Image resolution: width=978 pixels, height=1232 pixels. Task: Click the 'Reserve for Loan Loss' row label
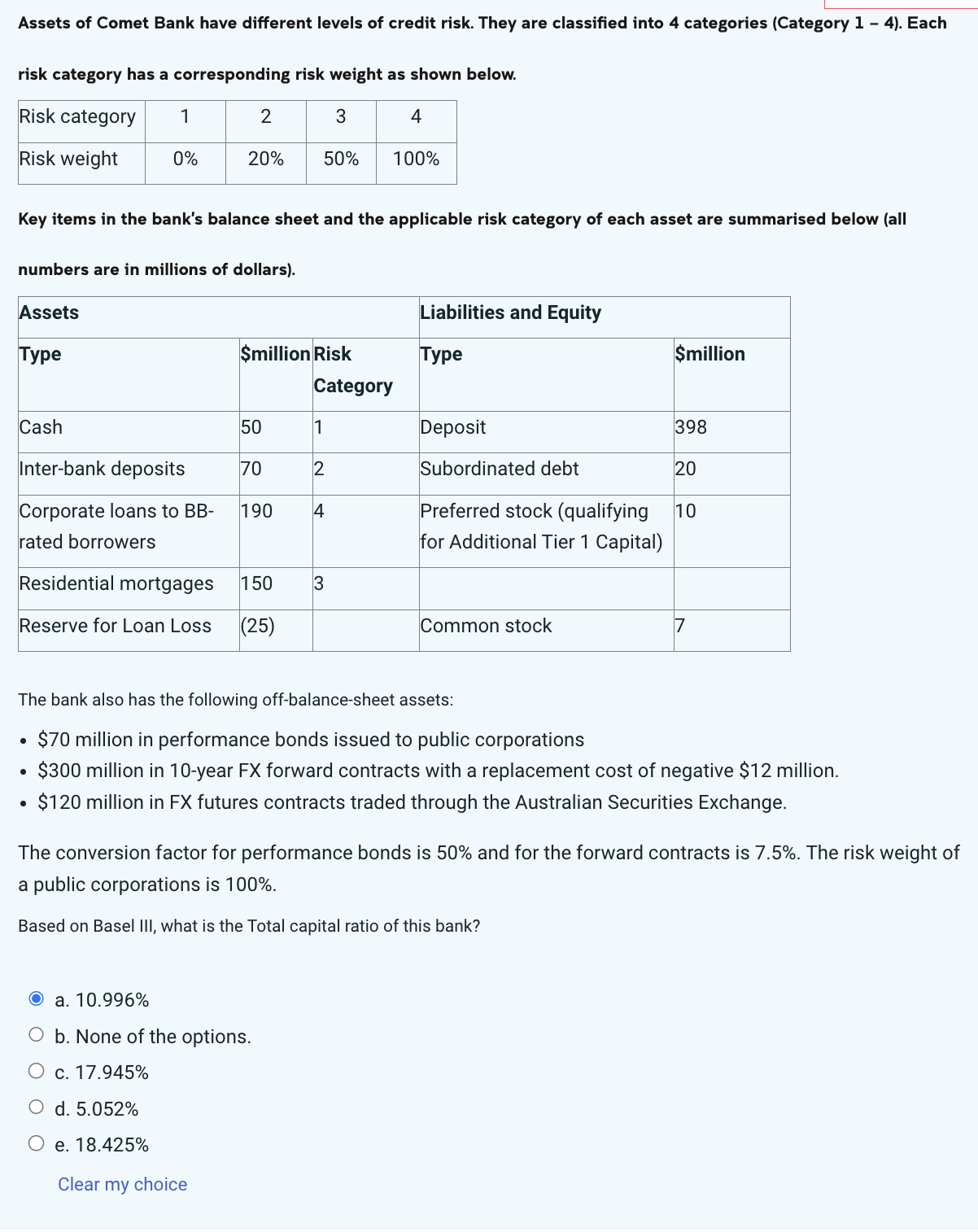point(129,631)
